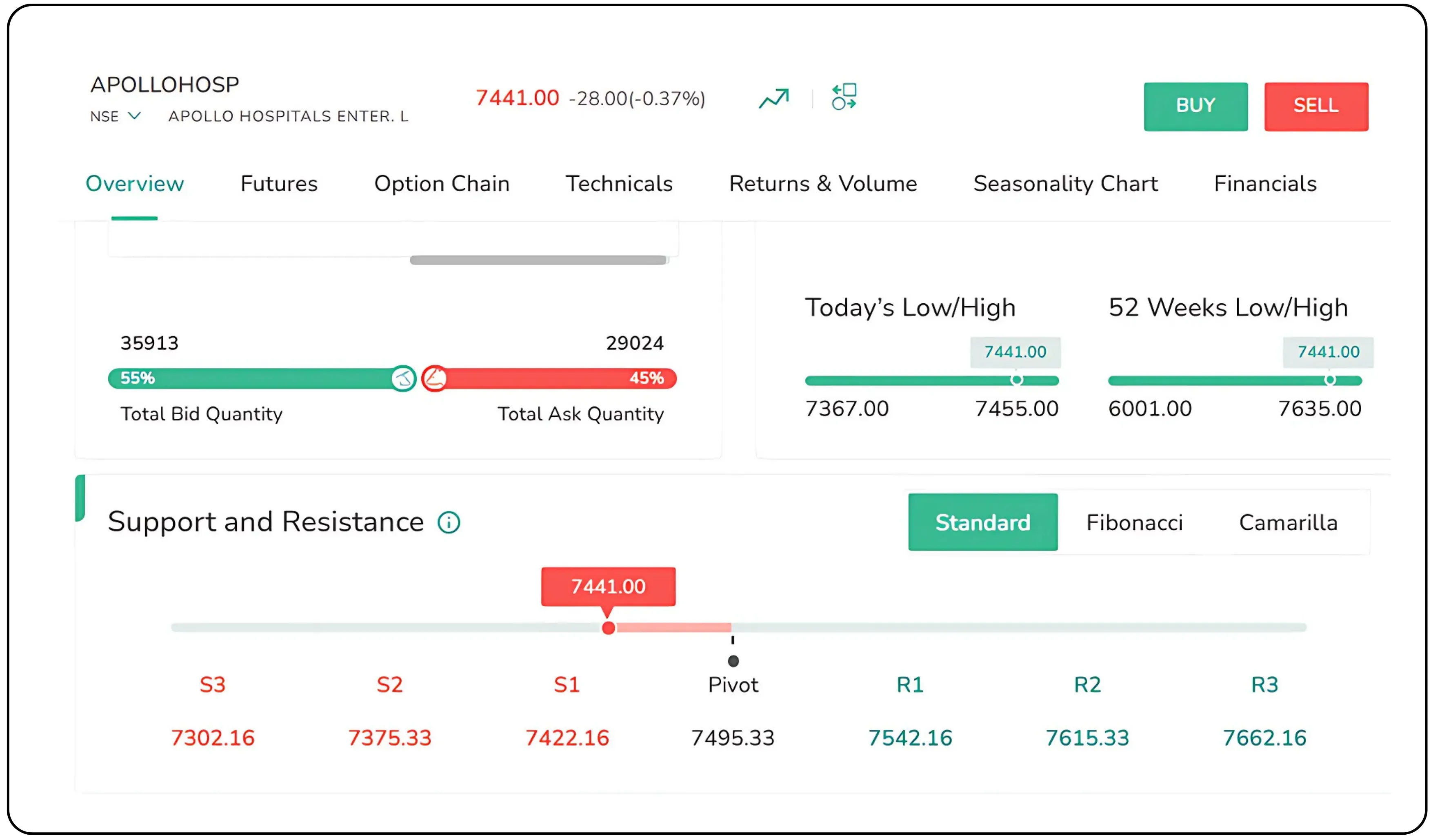Switch to Fibonacci pivot levels
Screen dimensions: 1431x840
point(1134,522)
